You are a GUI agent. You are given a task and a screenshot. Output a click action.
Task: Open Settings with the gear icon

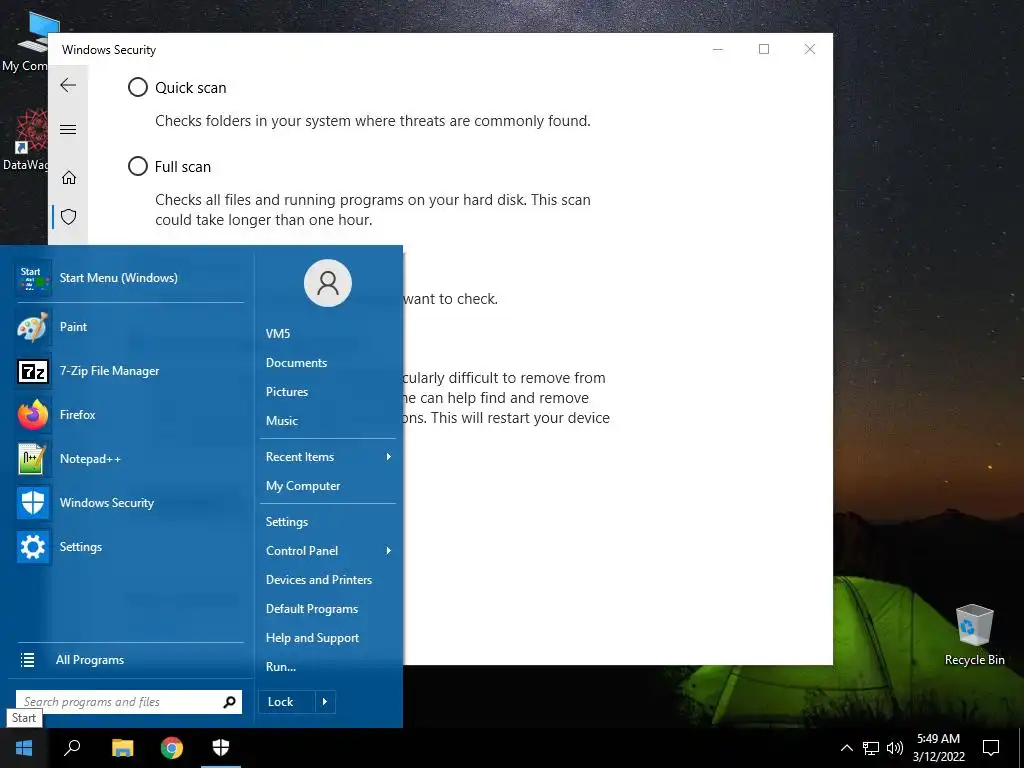(x=129, y=547)
